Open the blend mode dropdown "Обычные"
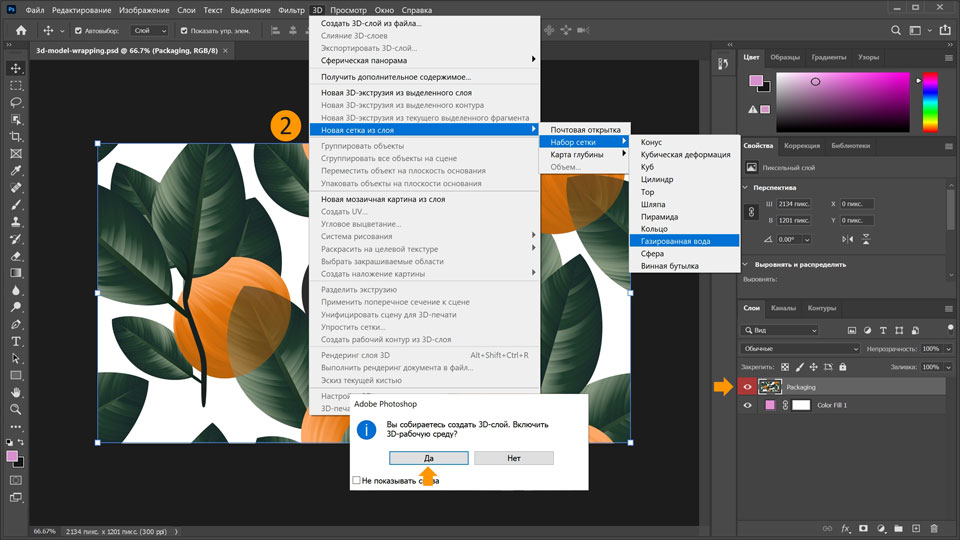The height and width of the screenshot is (540, 960). pyautogui.click(x=800, y=348)
